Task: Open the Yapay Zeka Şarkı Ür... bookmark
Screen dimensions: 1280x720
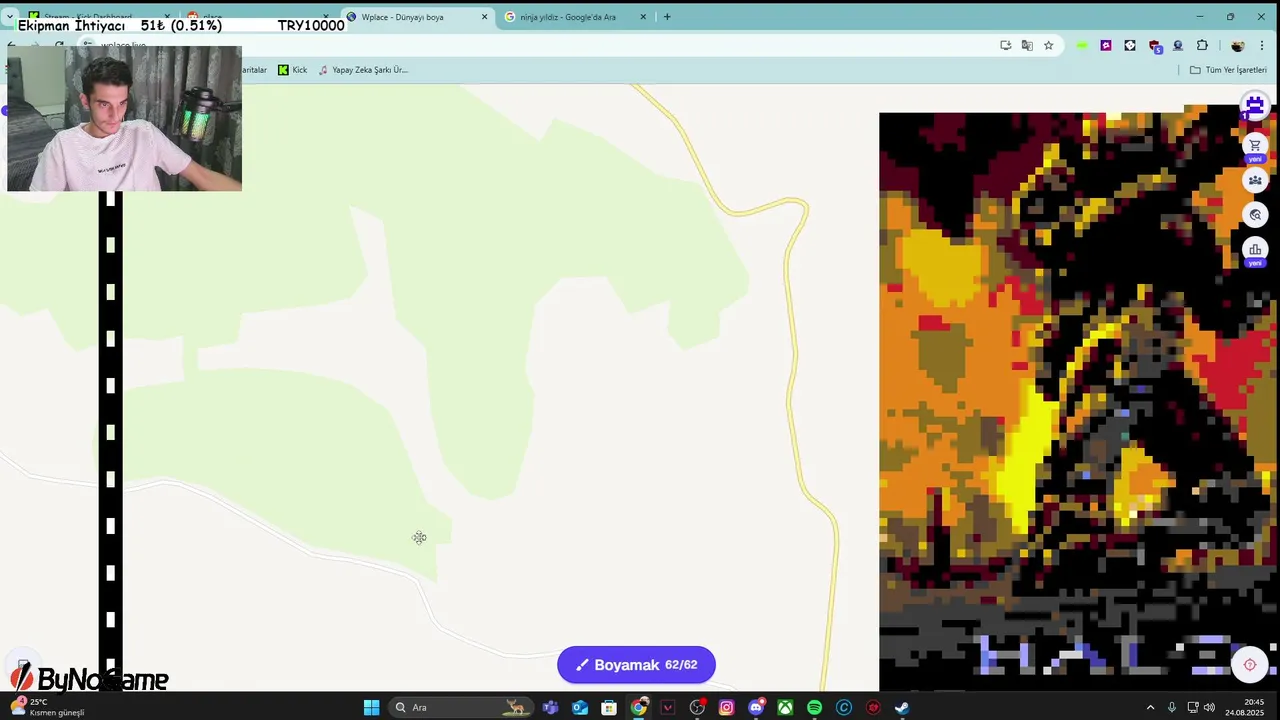Action: 363,70
